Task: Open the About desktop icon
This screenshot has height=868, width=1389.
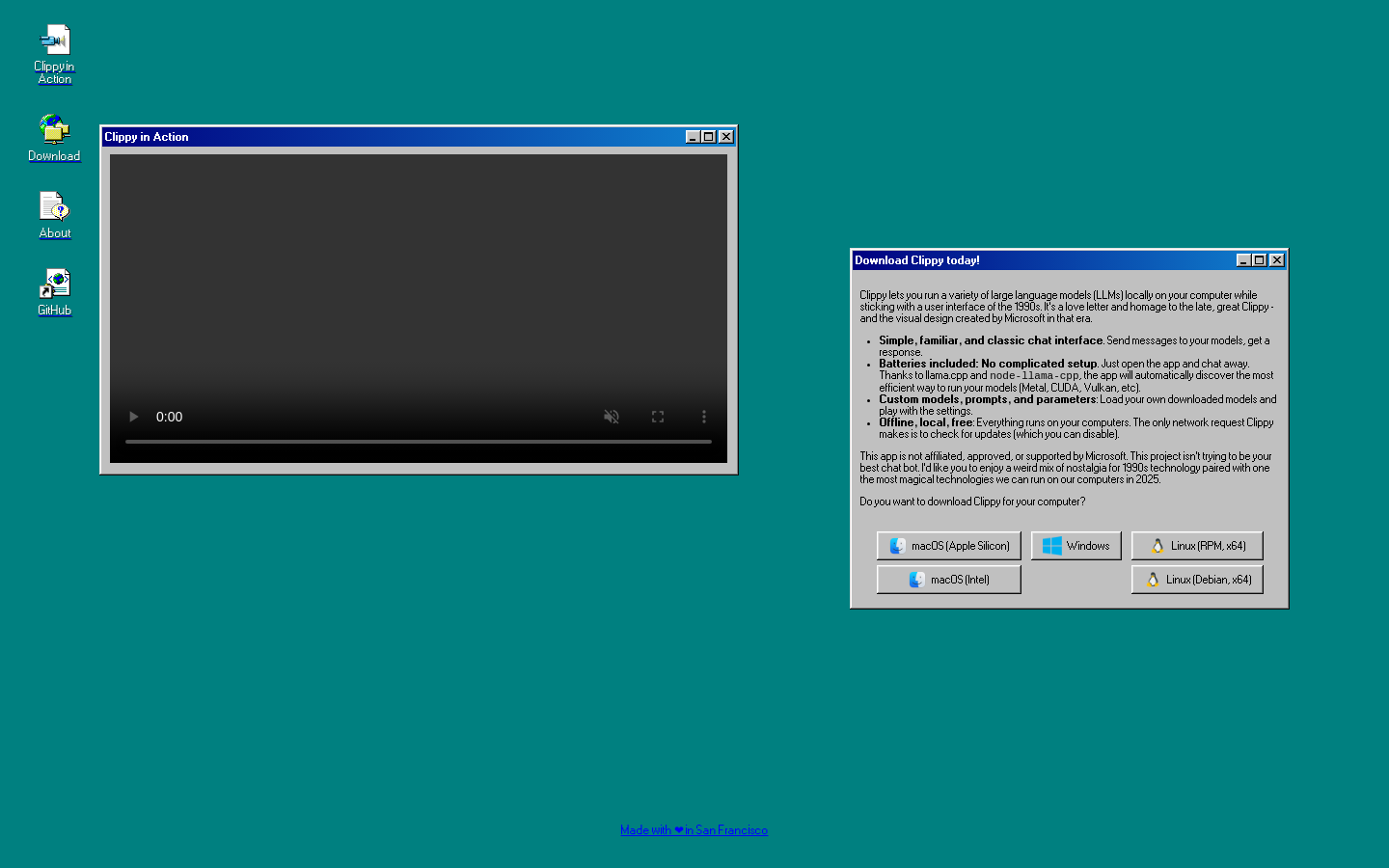Action: (54, 215)
